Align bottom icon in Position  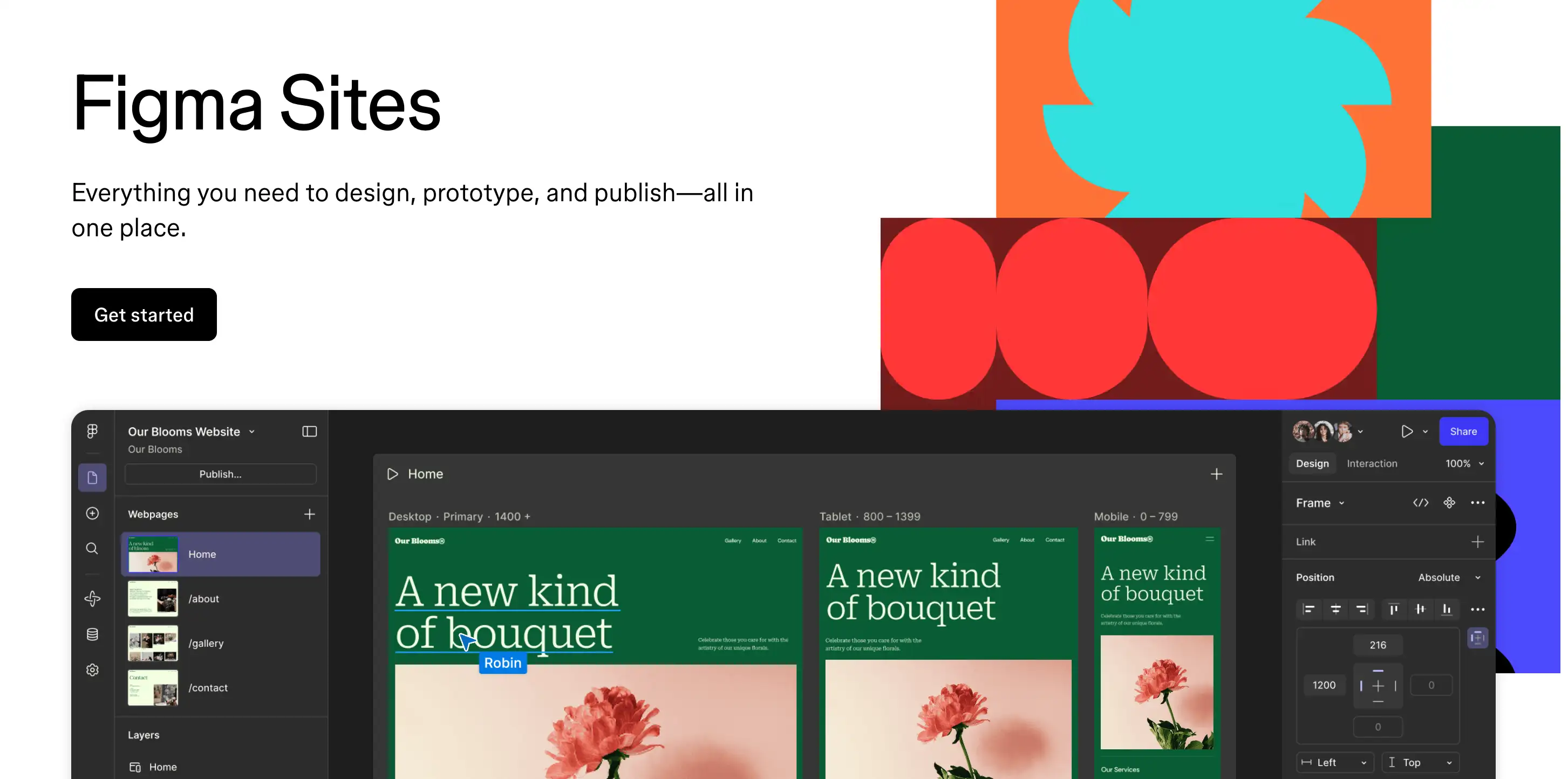[x=1447, y=609]
